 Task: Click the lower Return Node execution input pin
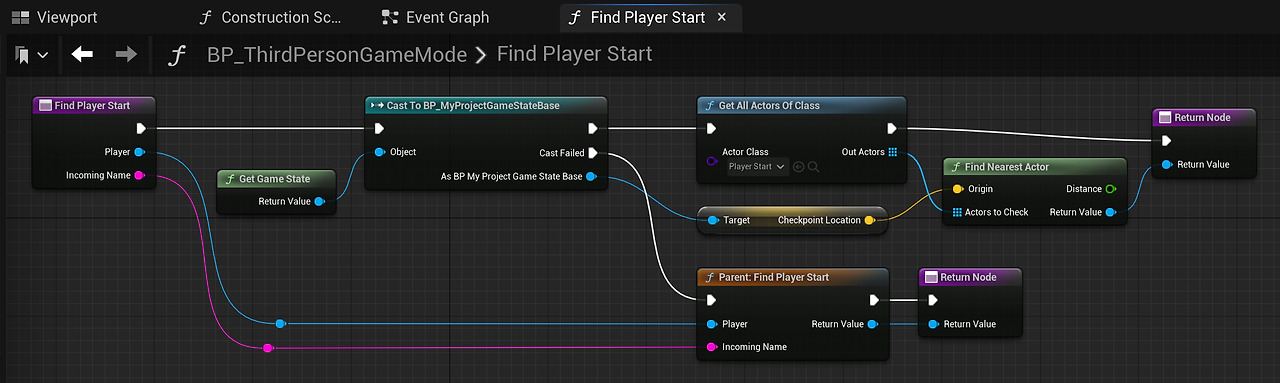(933, 300)
